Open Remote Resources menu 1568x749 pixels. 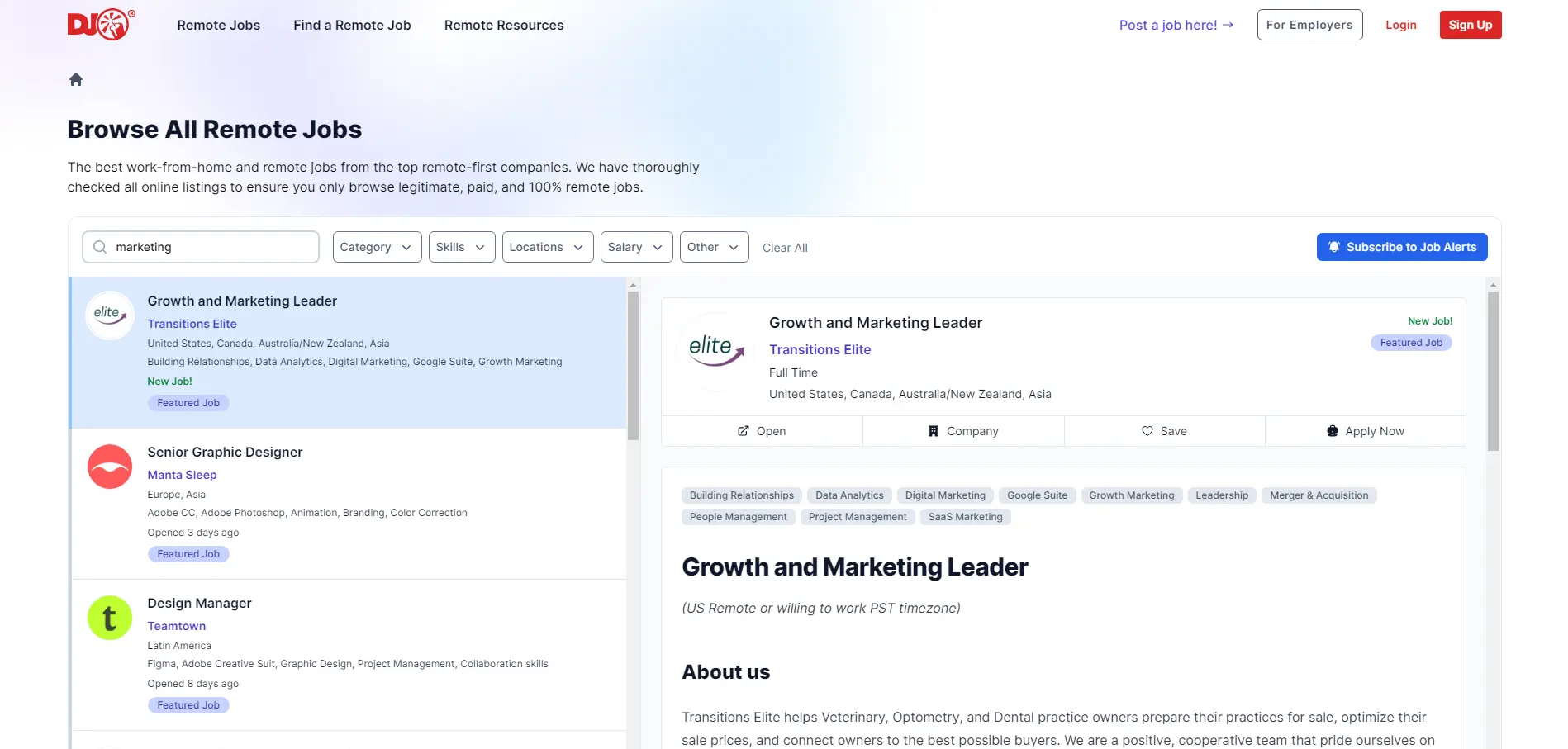click(504, 25)
